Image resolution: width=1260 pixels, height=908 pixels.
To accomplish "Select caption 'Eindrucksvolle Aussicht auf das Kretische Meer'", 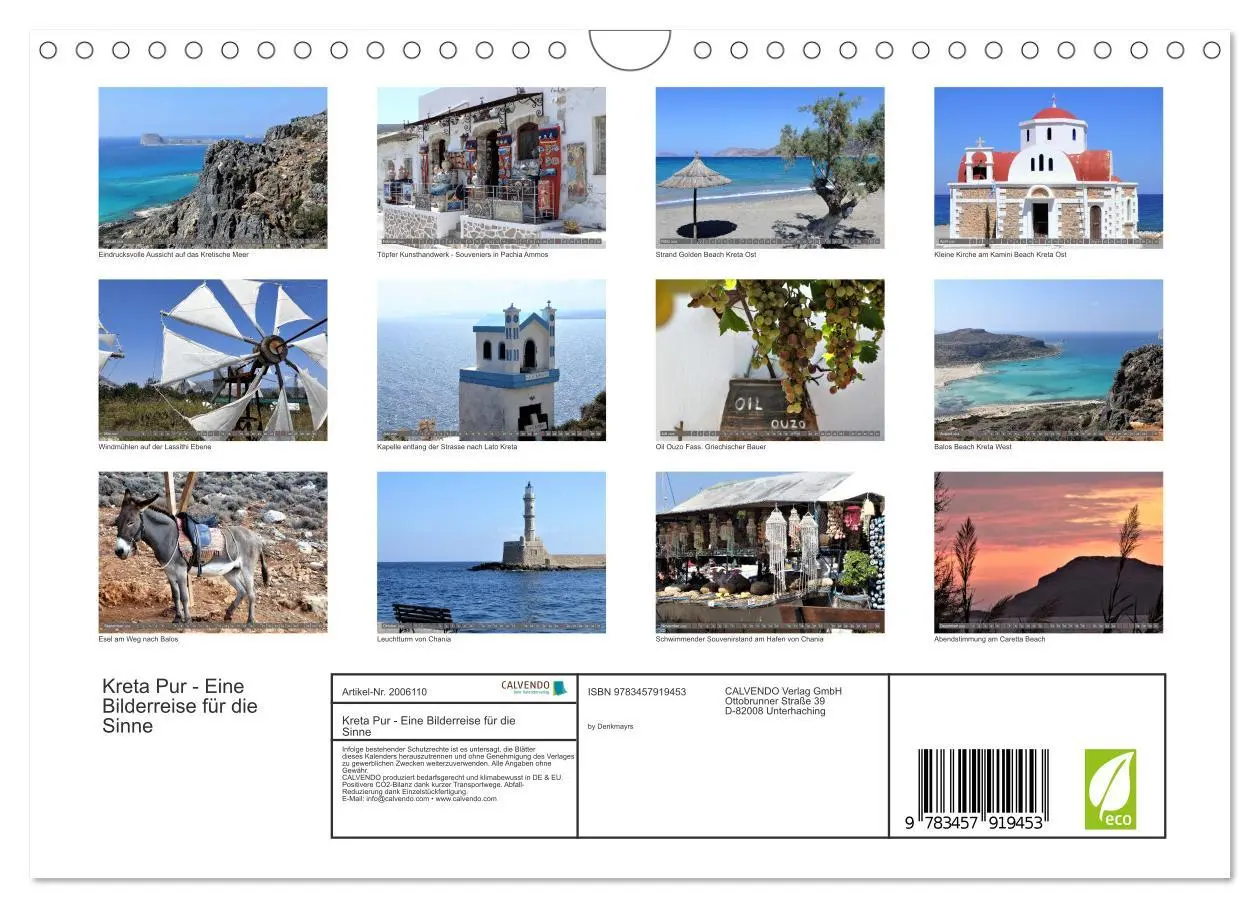I will point(173,255).
